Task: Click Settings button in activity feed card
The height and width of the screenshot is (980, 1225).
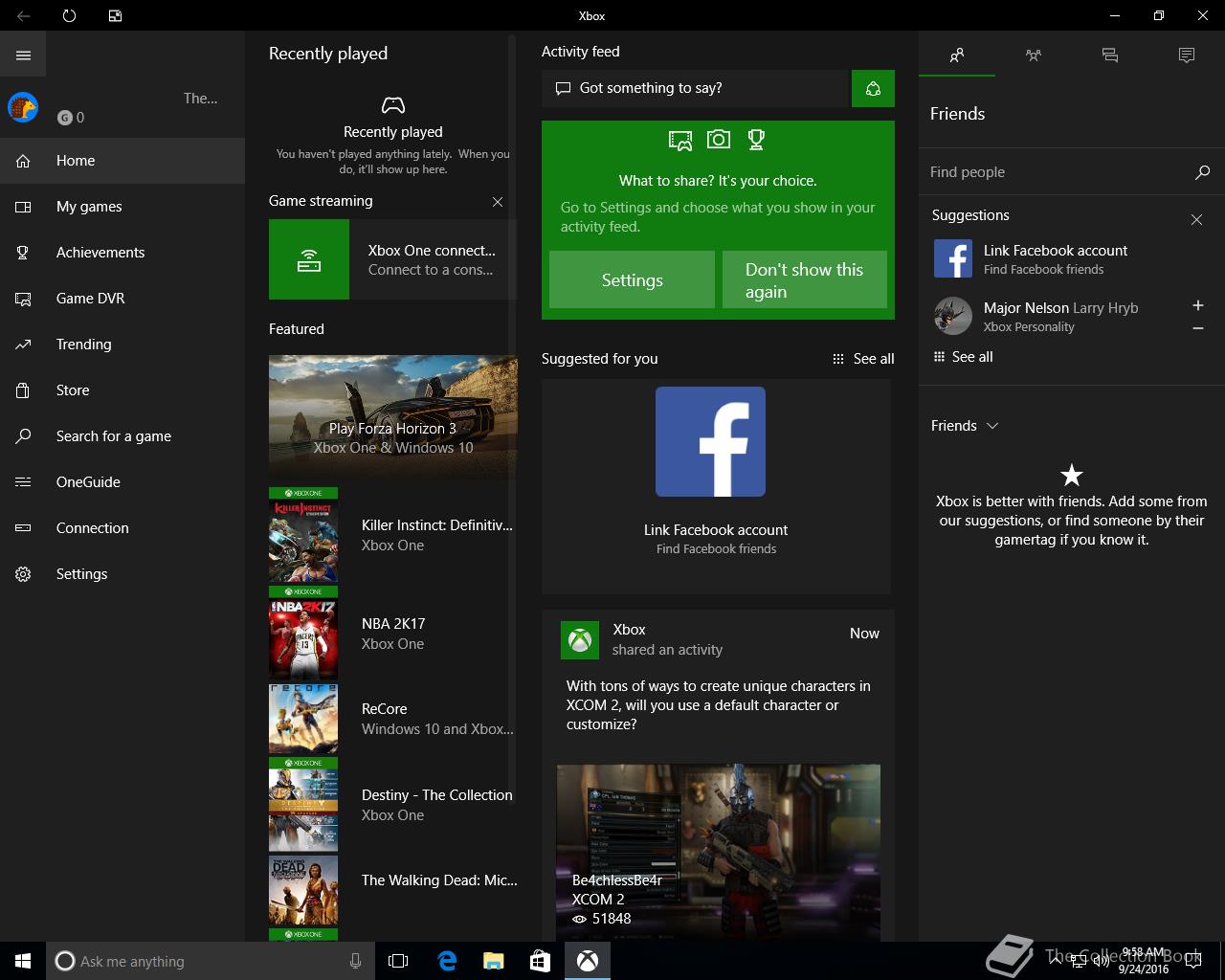Action: [x=632, y=279]
